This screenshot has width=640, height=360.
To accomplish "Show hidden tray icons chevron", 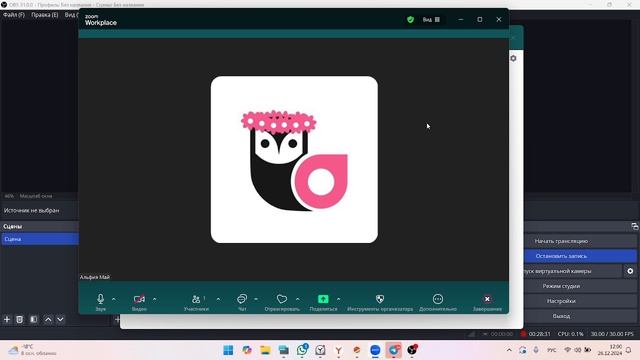I will 509,350.
